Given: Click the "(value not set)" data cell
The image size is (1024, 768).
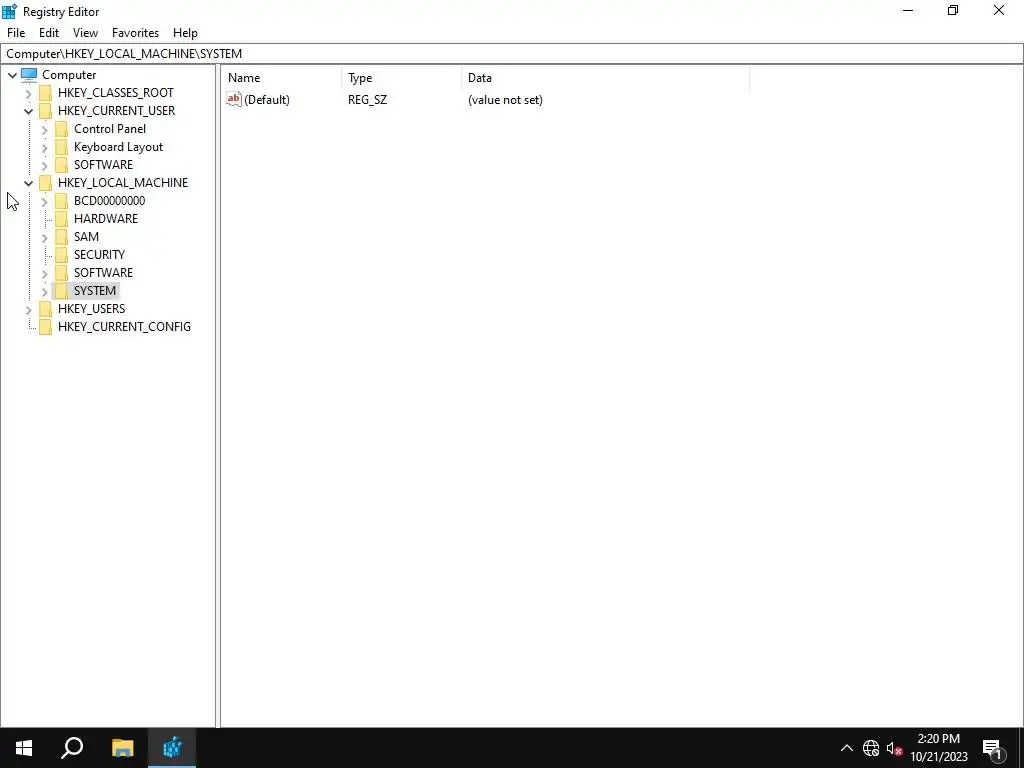Looking at the screenshot, I should [505, 99].
